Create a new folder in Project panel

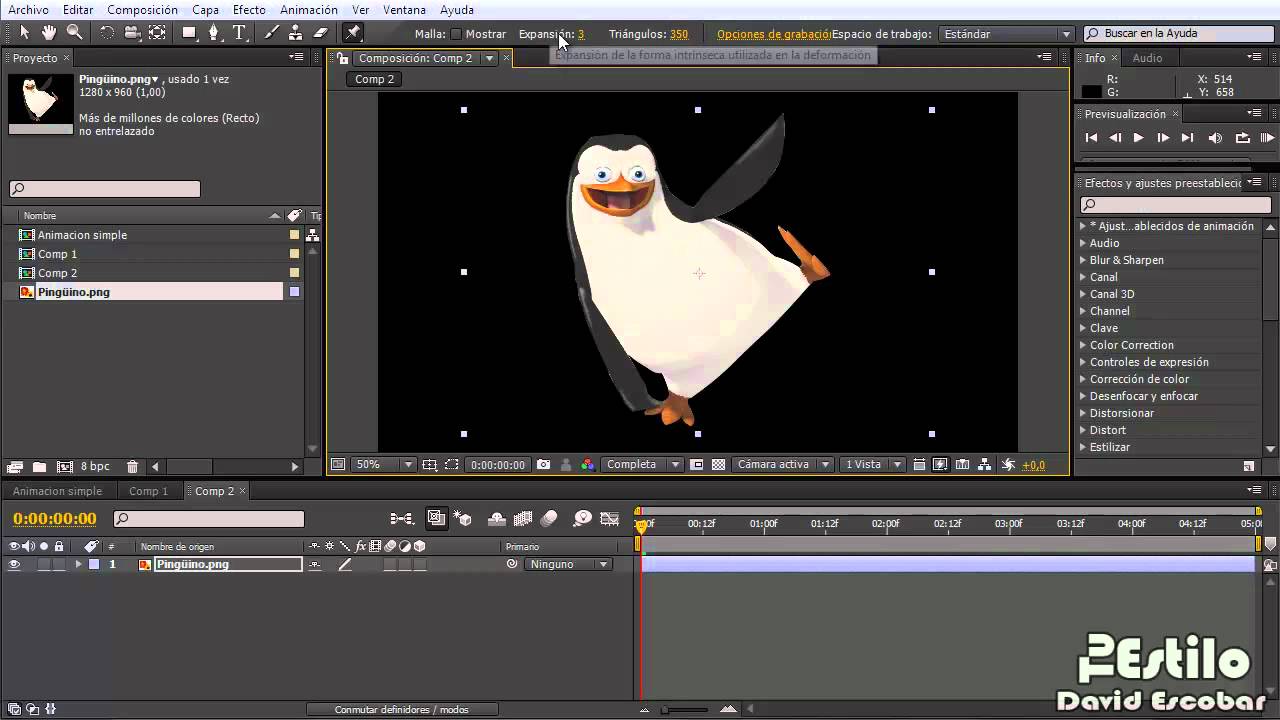(x=39, y=467)
